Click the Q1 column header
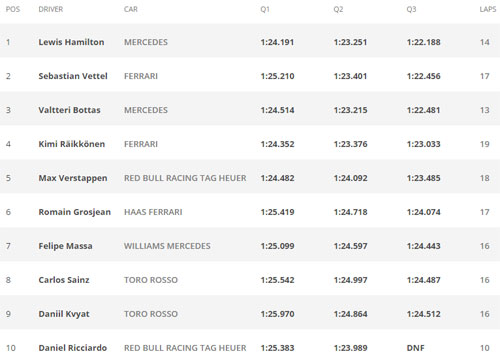The height and width of the screenshot is (360, 500). 265,9
